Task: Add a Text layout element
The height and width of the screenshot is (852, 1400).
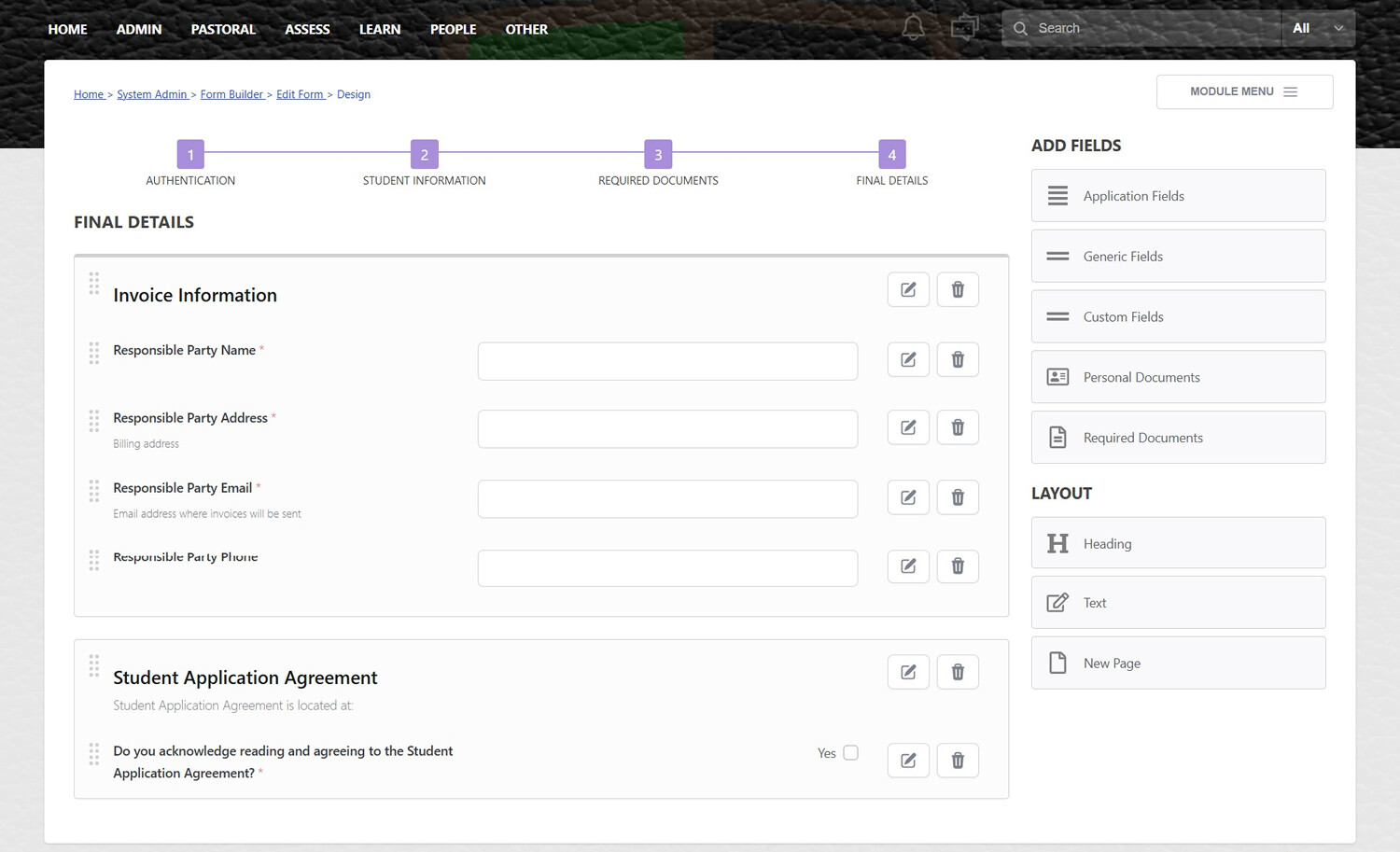Action: [1178, 603]
